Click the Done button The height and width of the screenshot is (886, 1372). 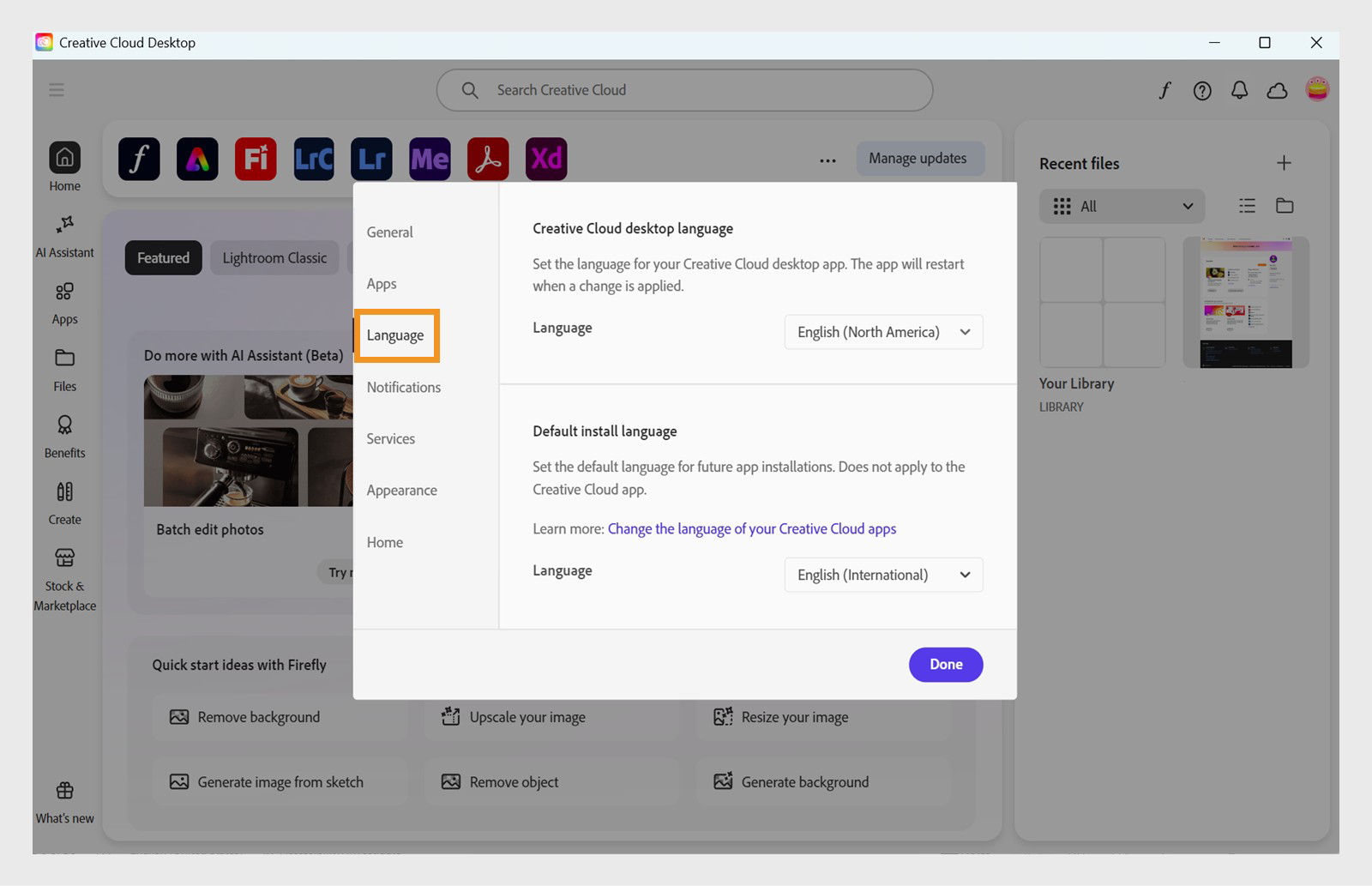[946, 665]
